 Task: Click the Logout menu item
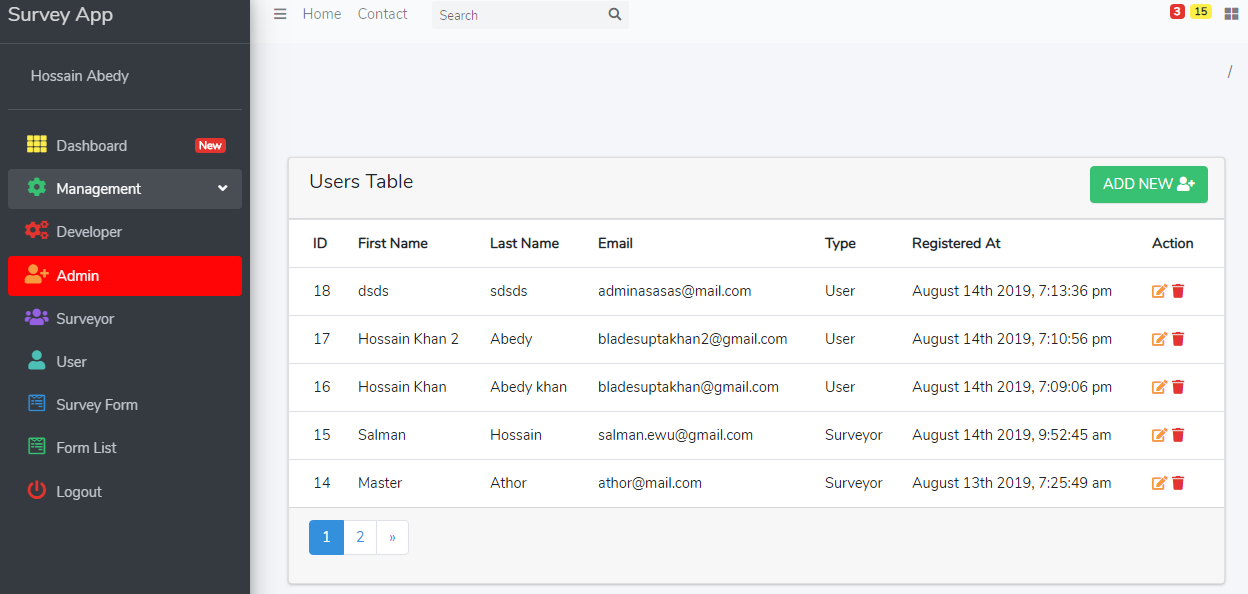tap(125, 492)
